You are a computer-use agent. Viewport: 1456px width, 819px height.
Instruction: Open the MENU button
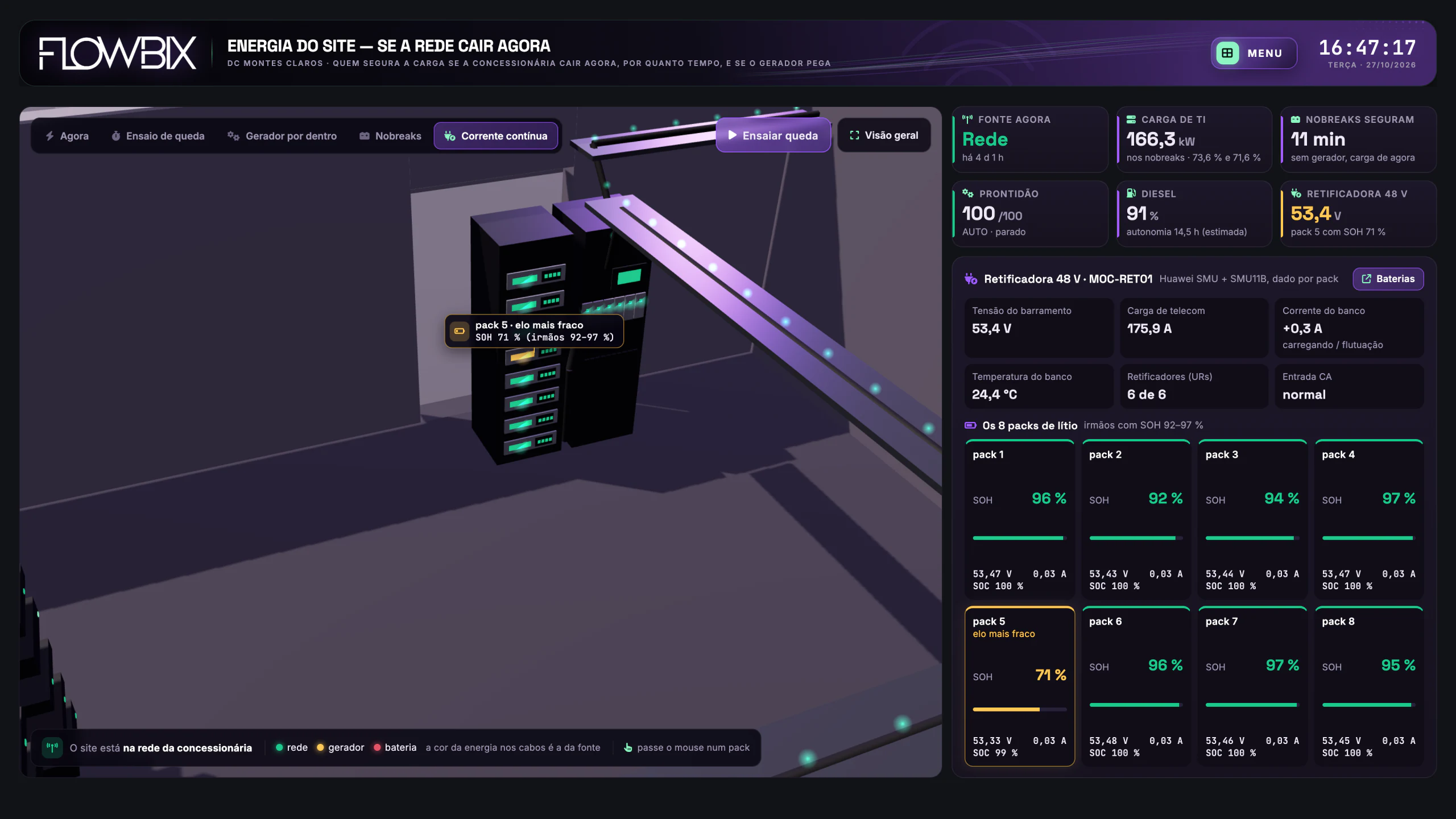[1254, 53]
